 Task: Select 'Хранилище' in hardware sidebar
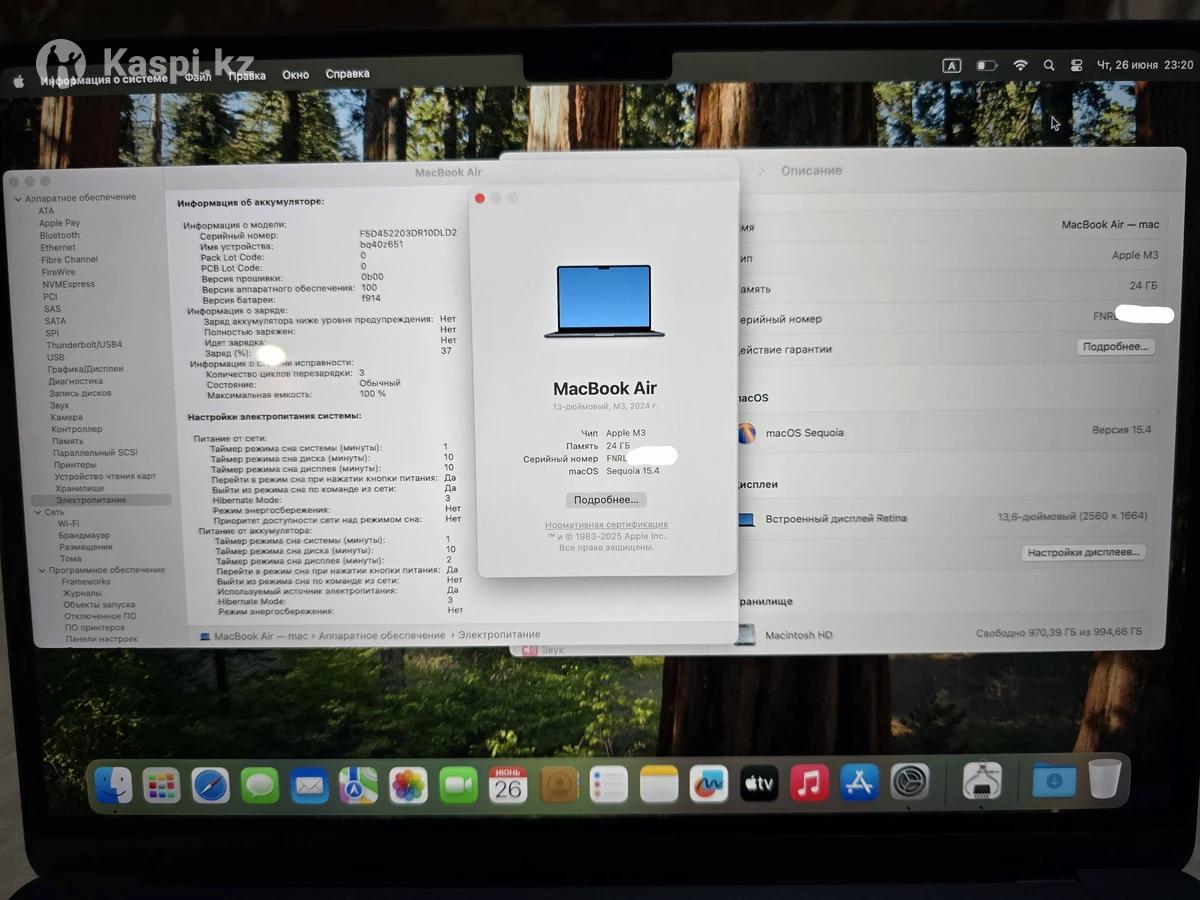click(80, 489)
